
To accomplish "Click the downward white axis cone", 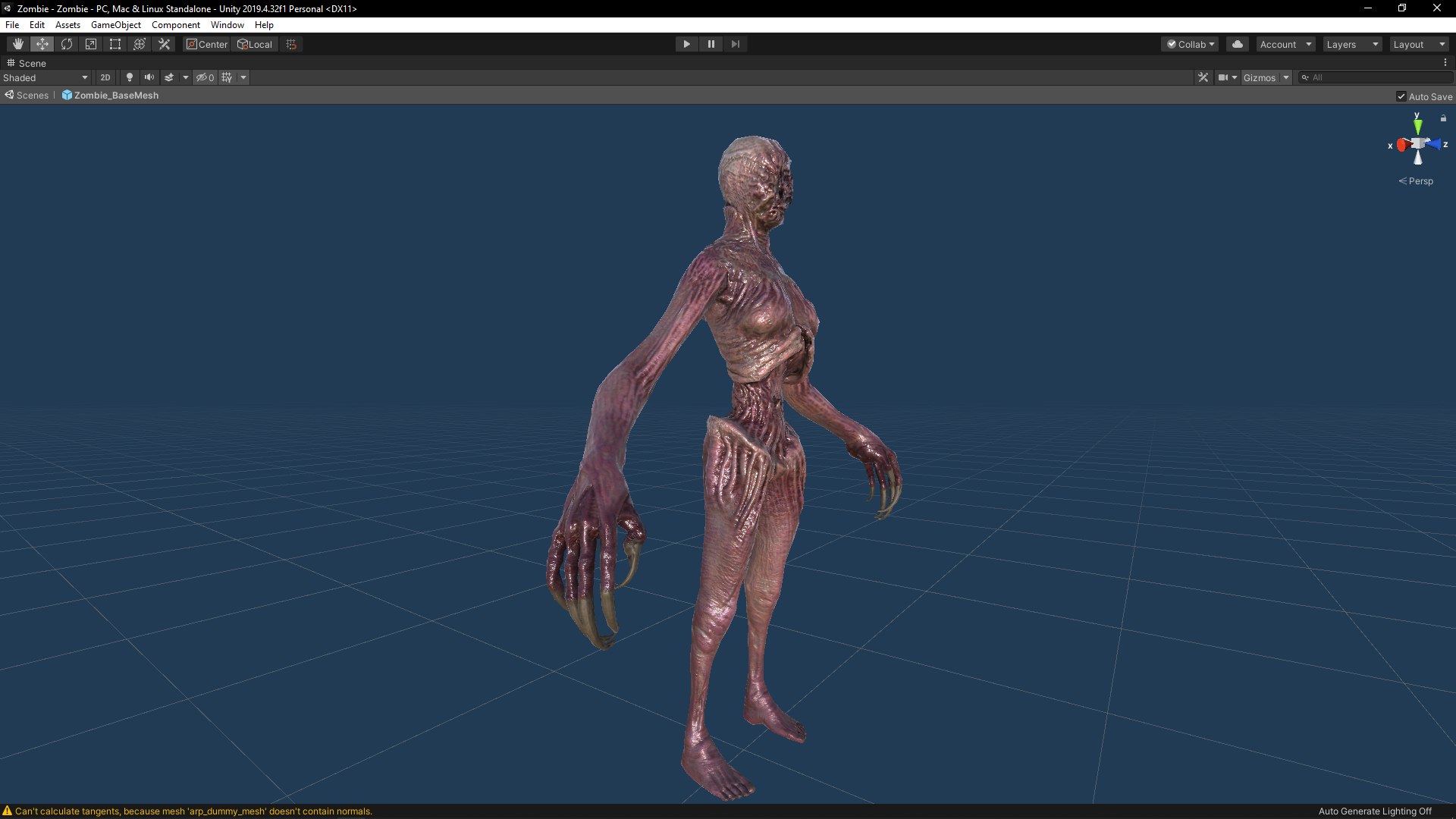I will (x=1417, y=158).
